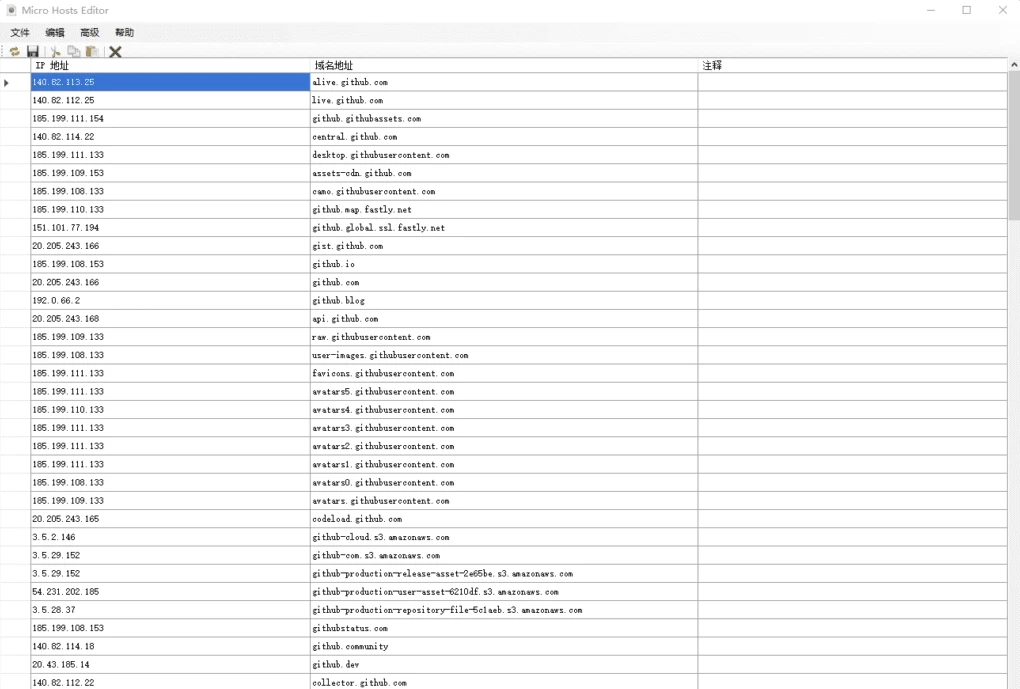Click the cut (scissors) toolbar icon
The width and height of the screenshot is (1020, 689).
pos(56,52)
